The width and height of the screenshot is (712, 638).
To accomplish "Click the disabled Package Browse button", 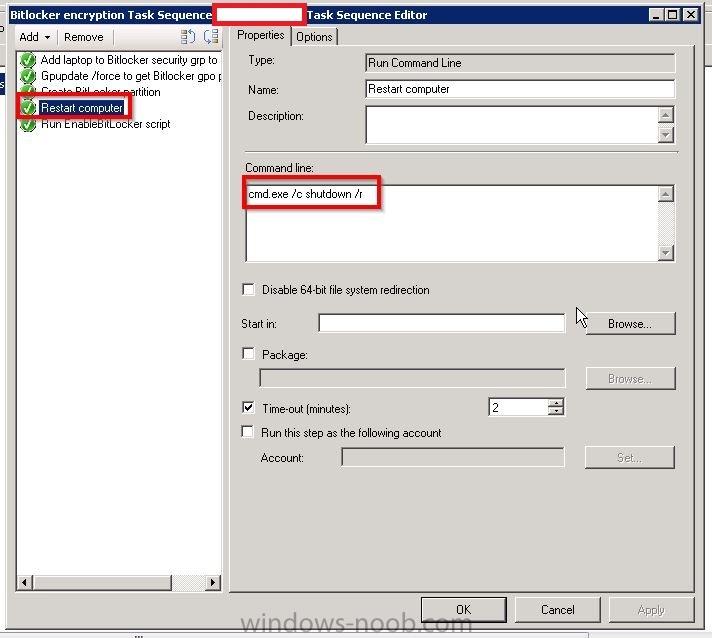I will tap(630, 378).
